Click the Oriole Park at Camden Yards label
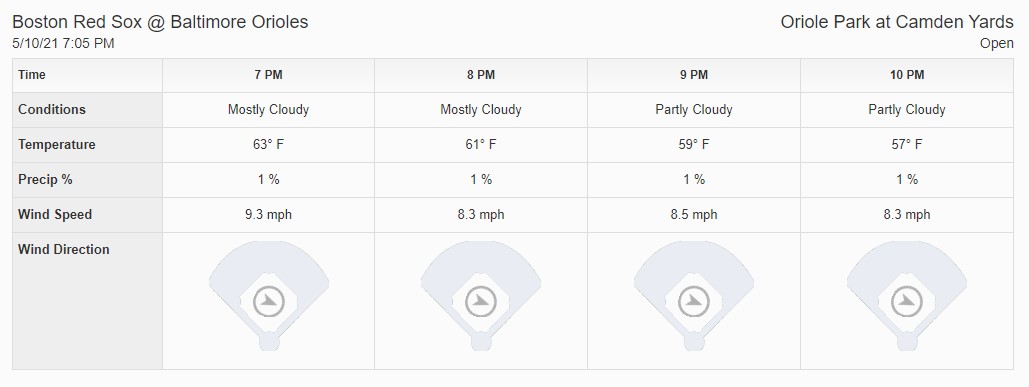Viewport: 1029px width, 387px height. 897,22
